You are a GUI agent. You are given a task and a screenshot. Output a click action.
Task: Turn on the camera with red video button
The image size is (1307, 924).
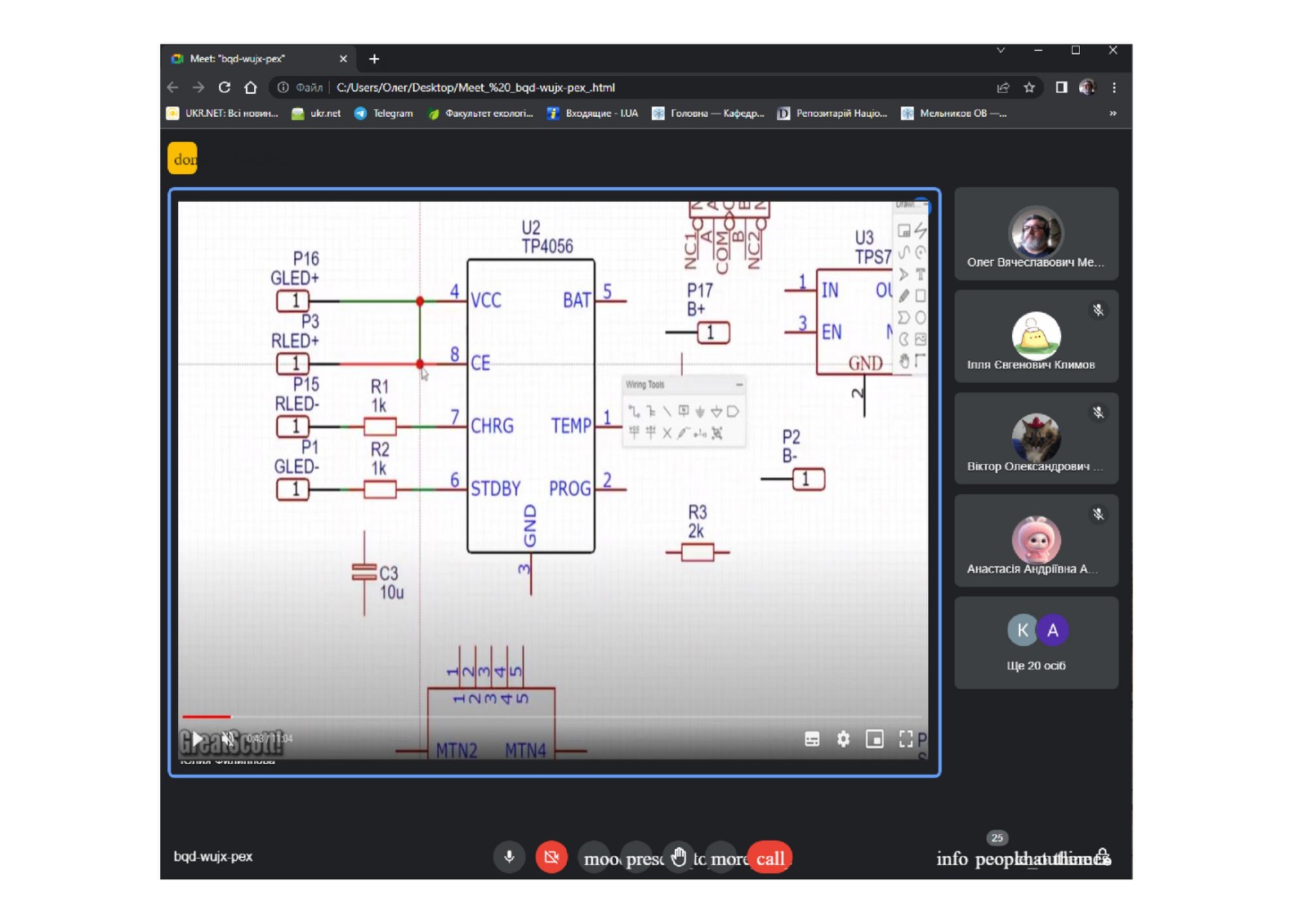tap(551, 857)
